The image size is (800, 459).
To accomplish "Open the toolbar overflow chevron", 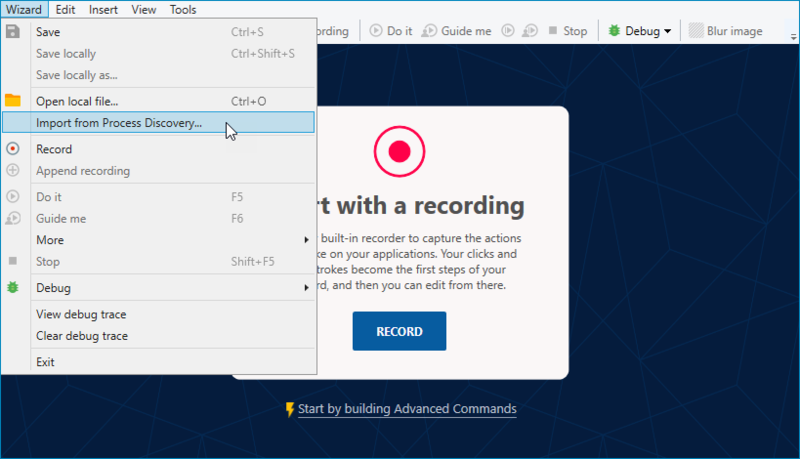I will [x=793, y=37].
